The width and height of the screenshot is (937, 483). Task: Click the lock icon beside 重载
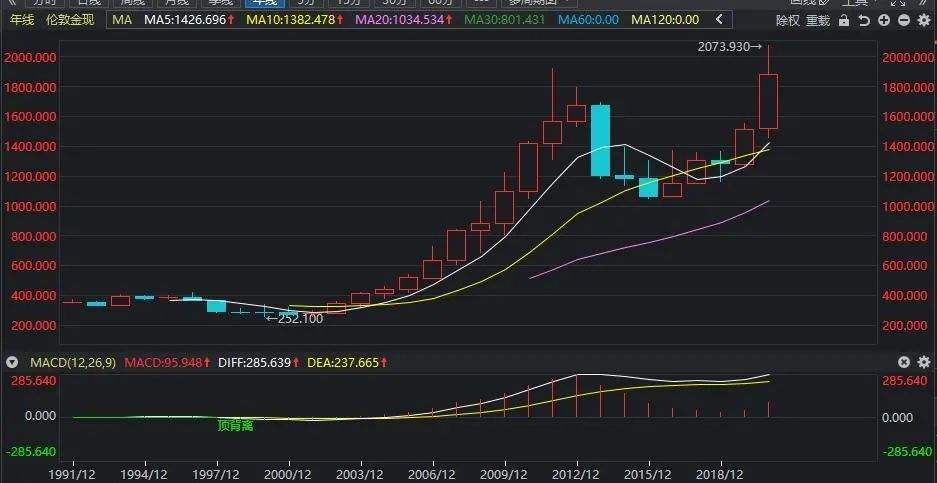coord(843,21)
